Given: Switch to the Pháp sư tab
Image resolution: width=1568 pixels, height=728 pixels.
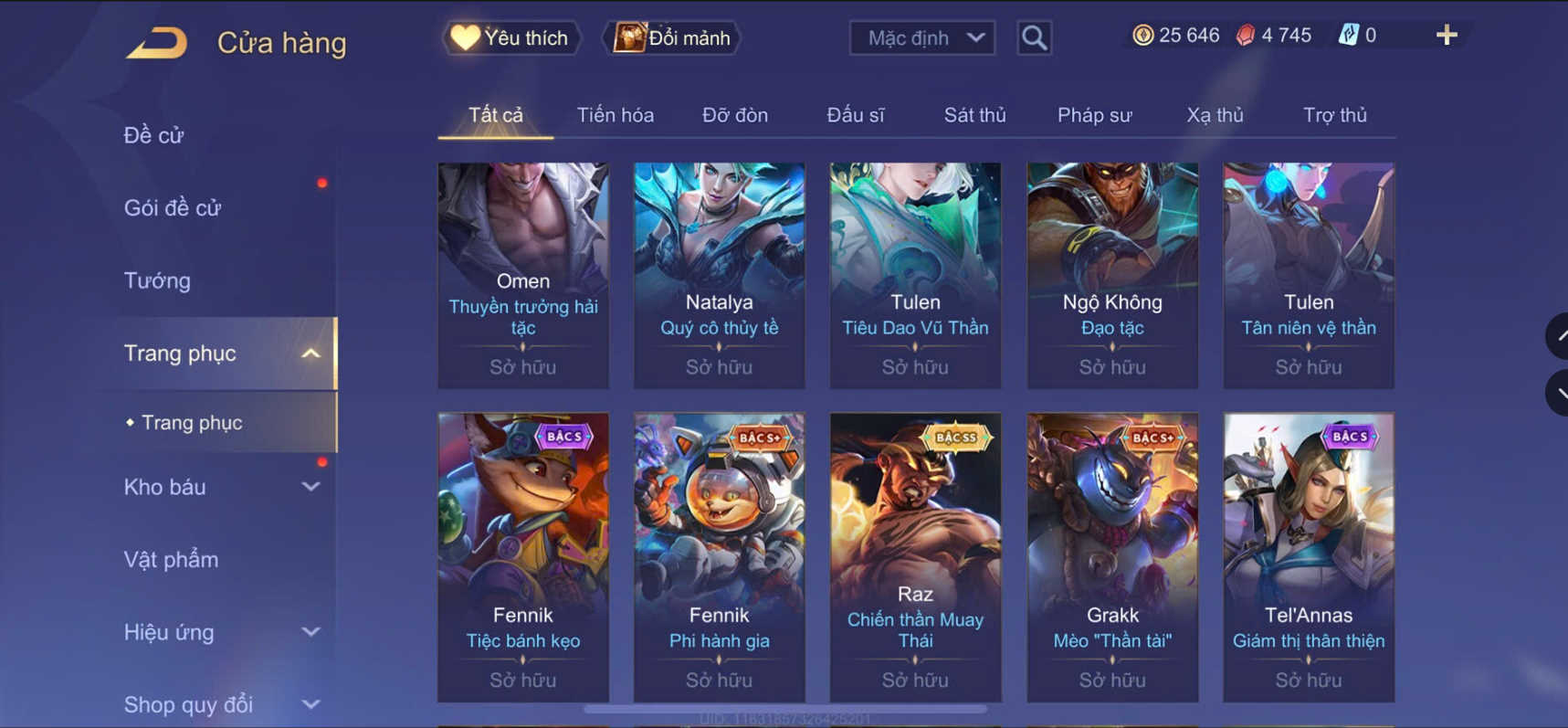Looking at the screenshot, I should [1094, 115].
